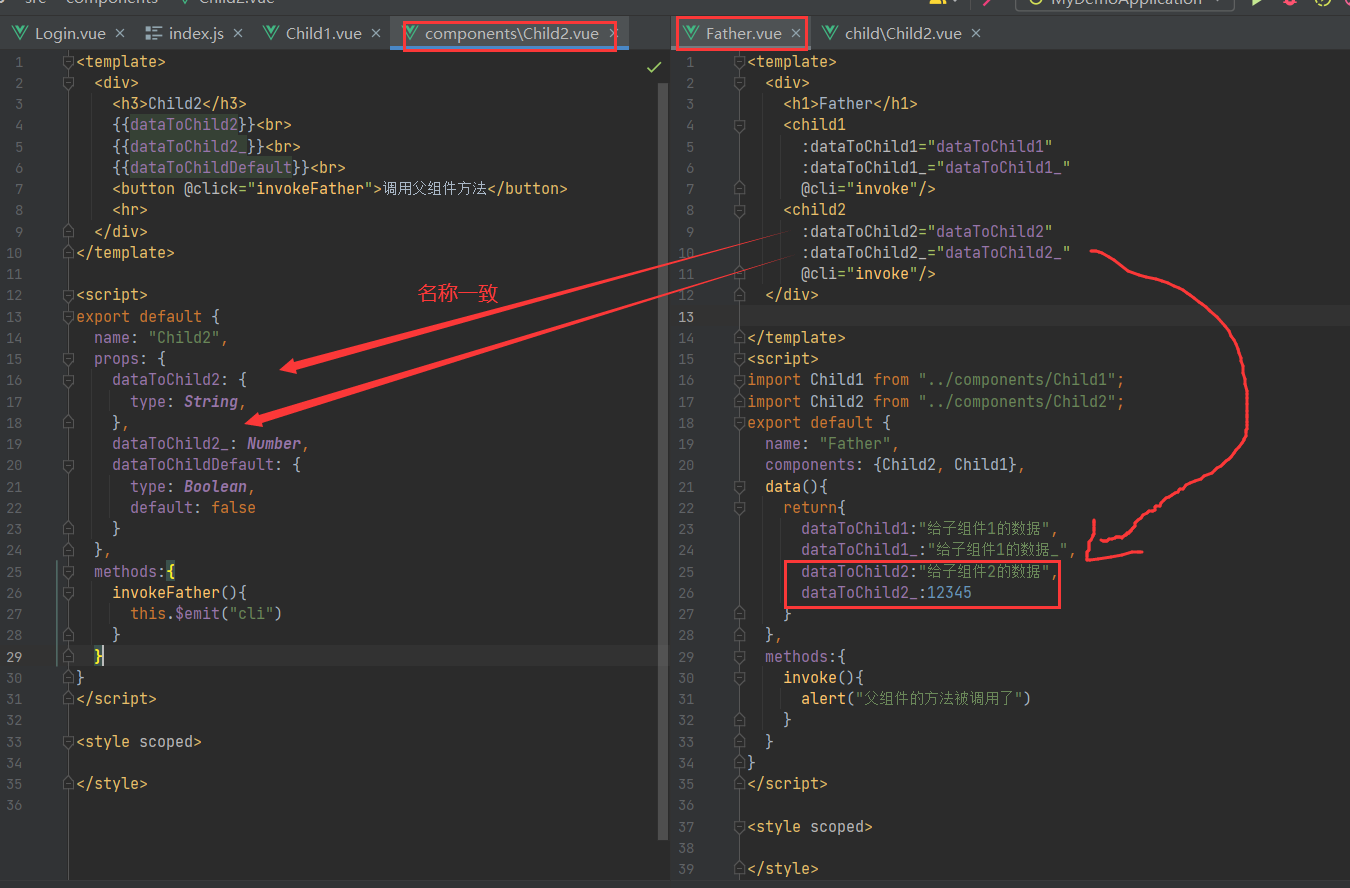Image resolution: width=1350 pixels, height=888 pixels.
Task: Close the components\Child2.vue tab
Action: point(613,34)
